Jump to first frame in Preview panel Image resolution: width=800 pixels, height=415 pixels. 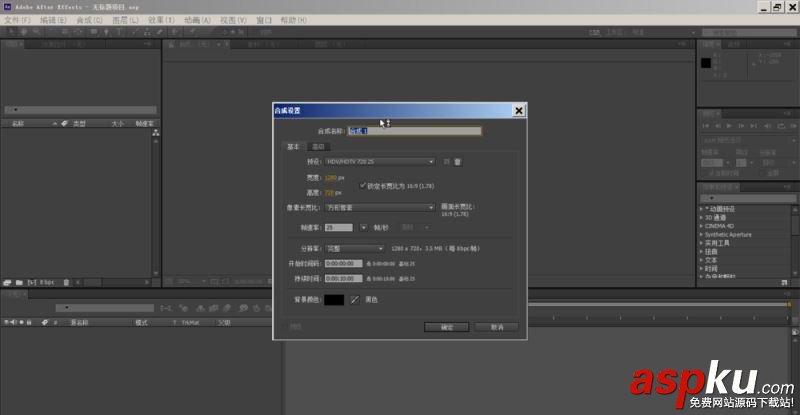pyautogui.click(x=705, y=126)
